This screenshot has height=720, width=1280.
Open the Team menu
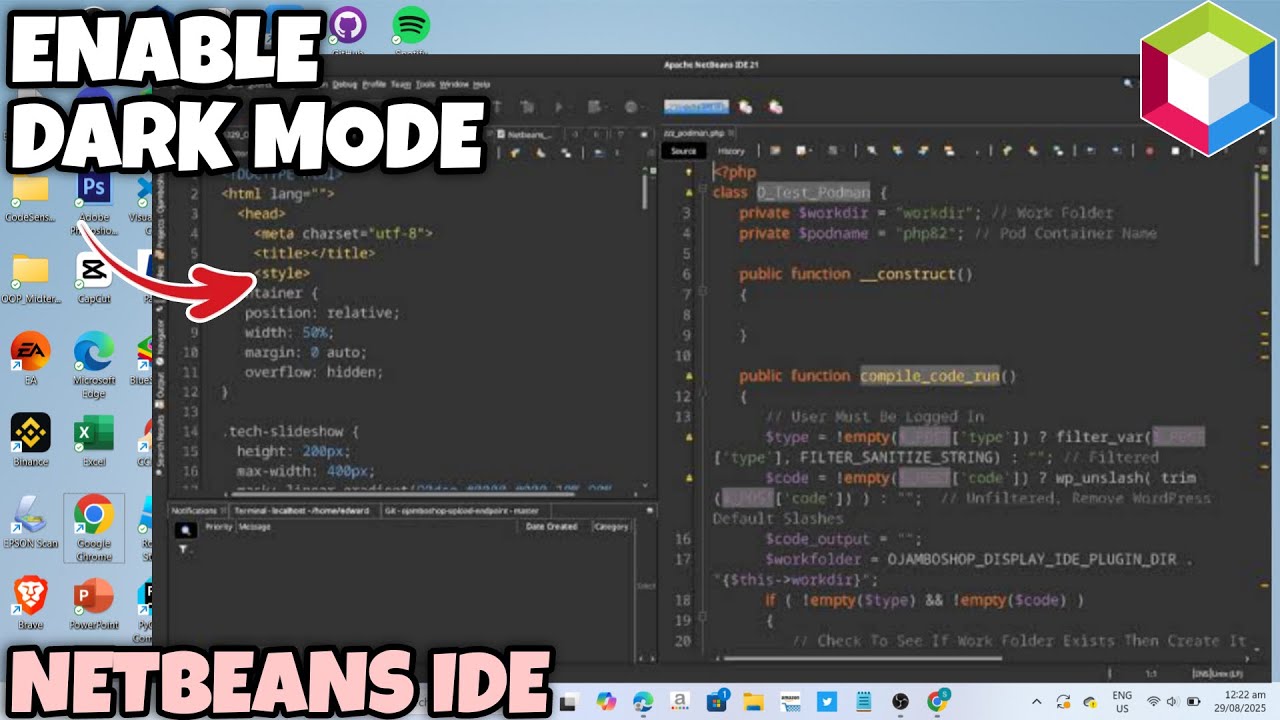pyautogui.click(x=401, y=85)
